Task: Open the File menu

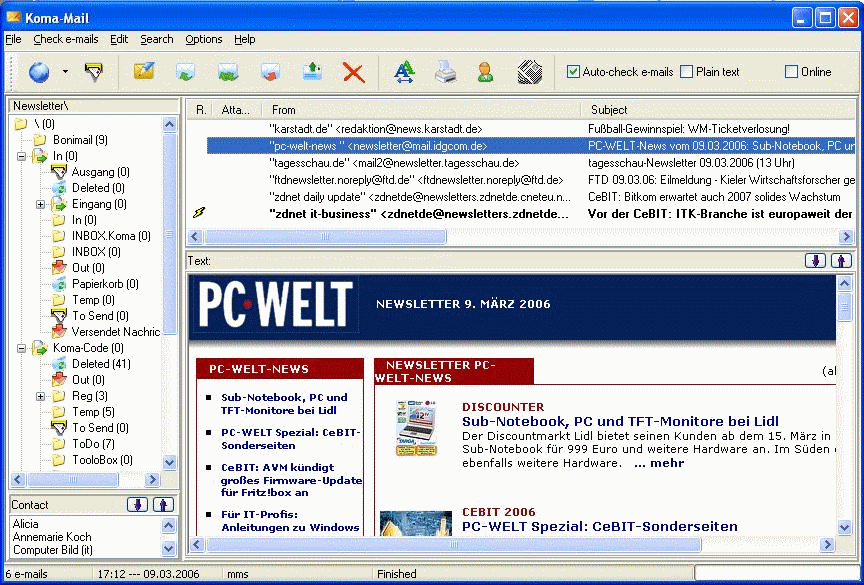Action: click(x=13, y=39)
